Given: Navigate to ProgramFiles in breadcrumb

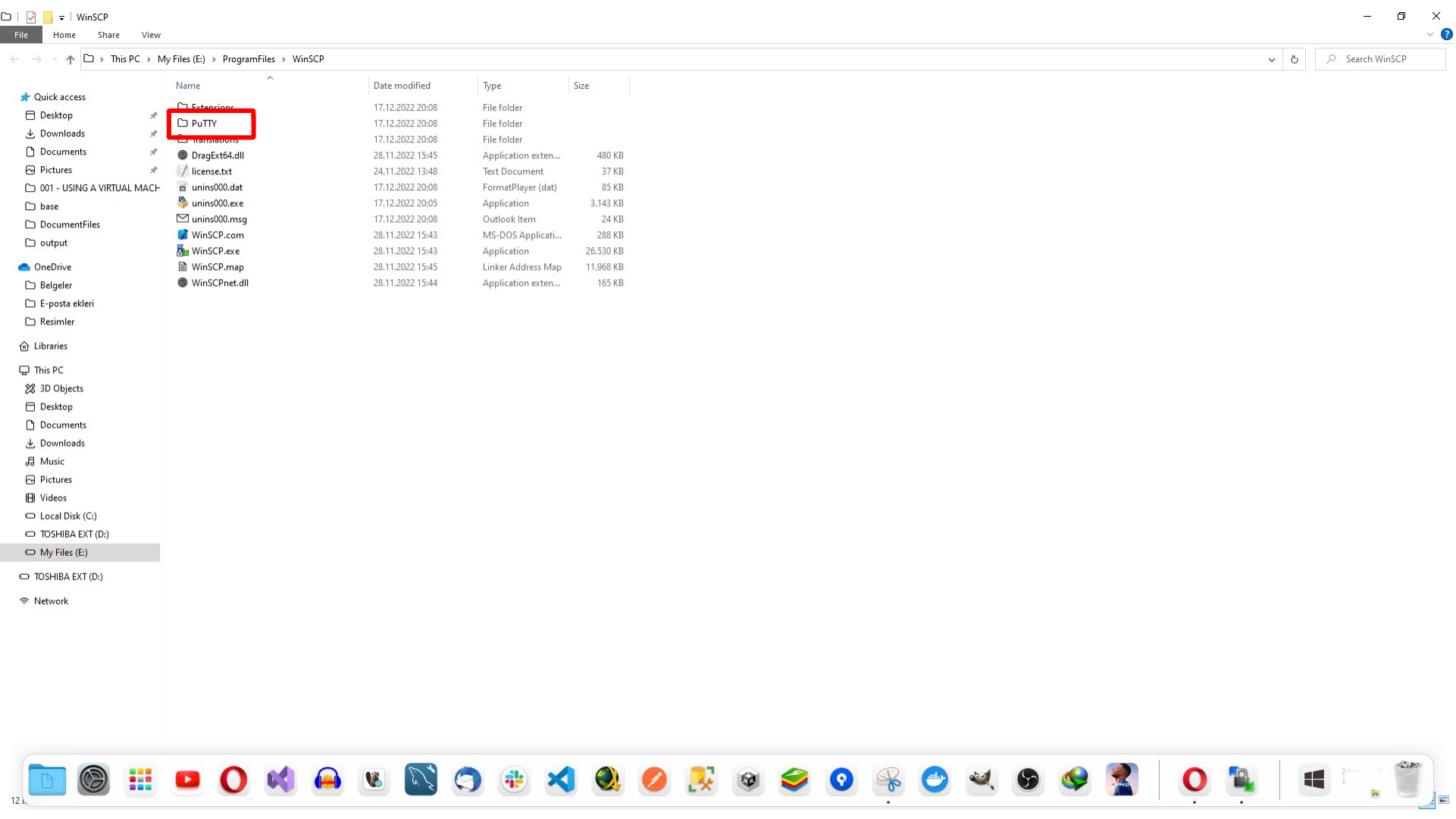Looking at the screenshot, I should pos(249,59).
